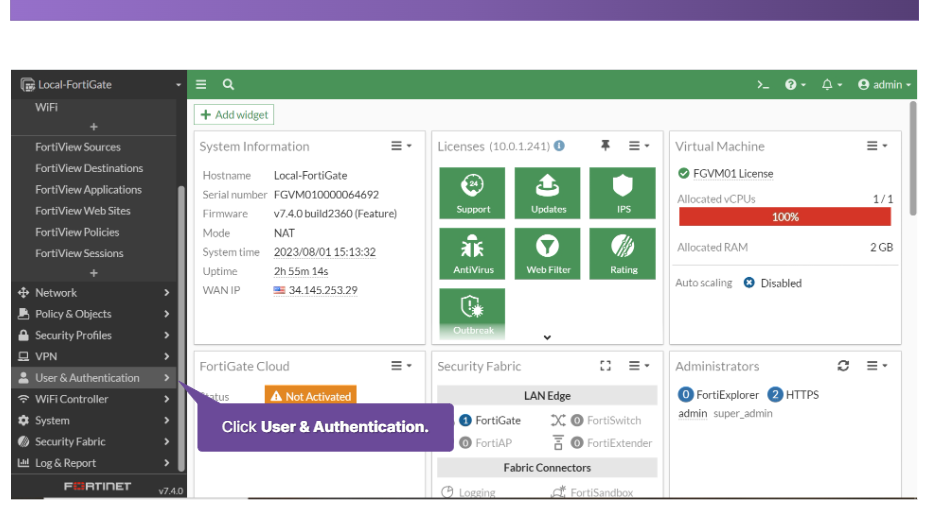Image resolution: width=925 pixels, height=513 pixels.
Task: Click the Uptime value 2h 55m 14s
Action: (301, 271)
